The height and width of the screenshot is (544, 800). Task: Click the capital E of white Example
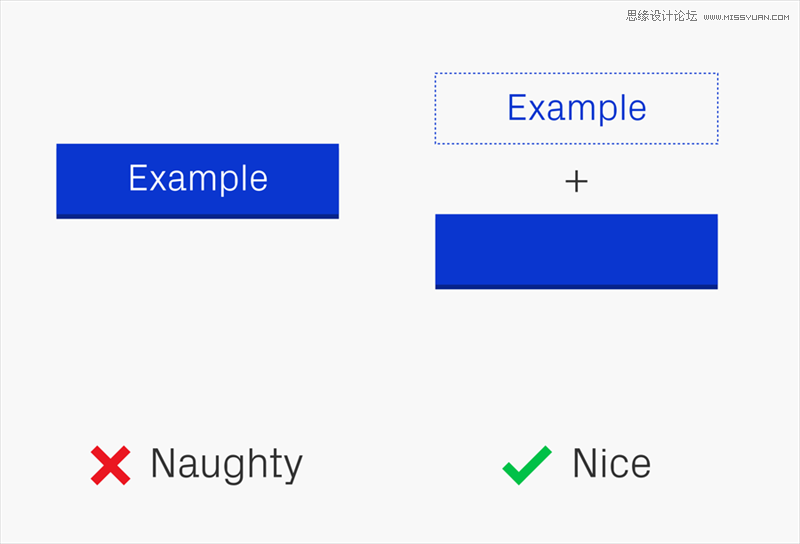pyautogui.click(x=138, y=178)
